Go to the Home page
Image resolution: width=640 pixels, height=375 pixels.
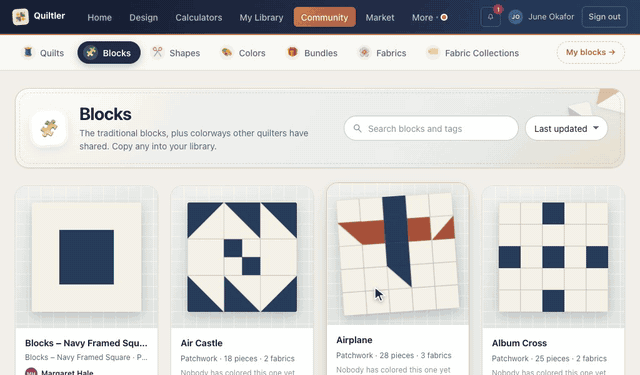coord(100,18)
